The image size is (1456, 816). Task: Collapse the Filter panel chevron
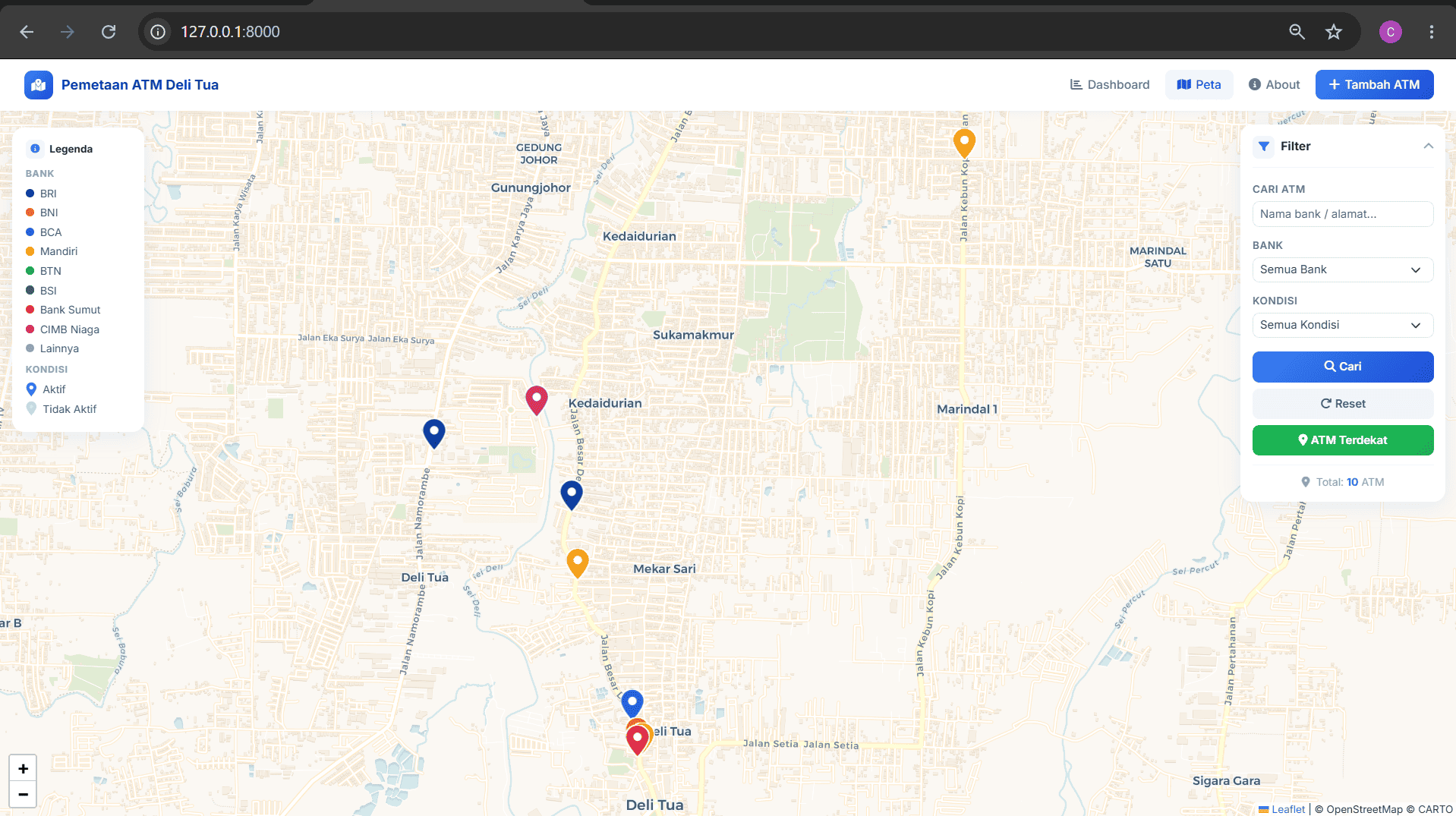pos(1429,146)
